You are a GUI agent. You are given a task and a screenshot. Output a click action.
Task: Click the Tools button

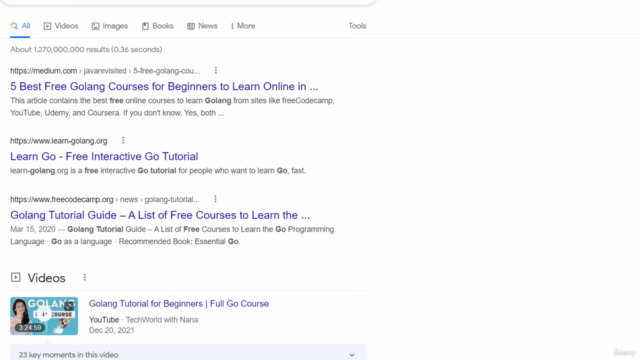point(357,26)
